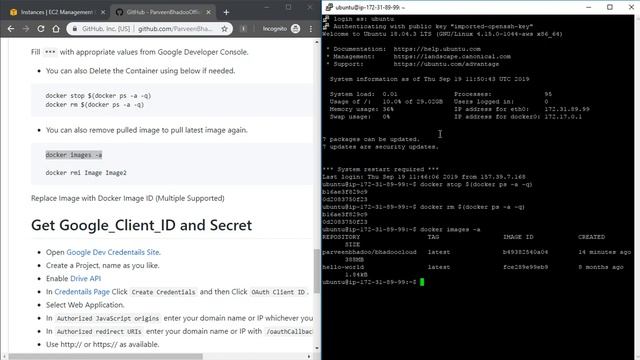Close the GitHub ParveenBhadoo tab

tap(209, 12)
